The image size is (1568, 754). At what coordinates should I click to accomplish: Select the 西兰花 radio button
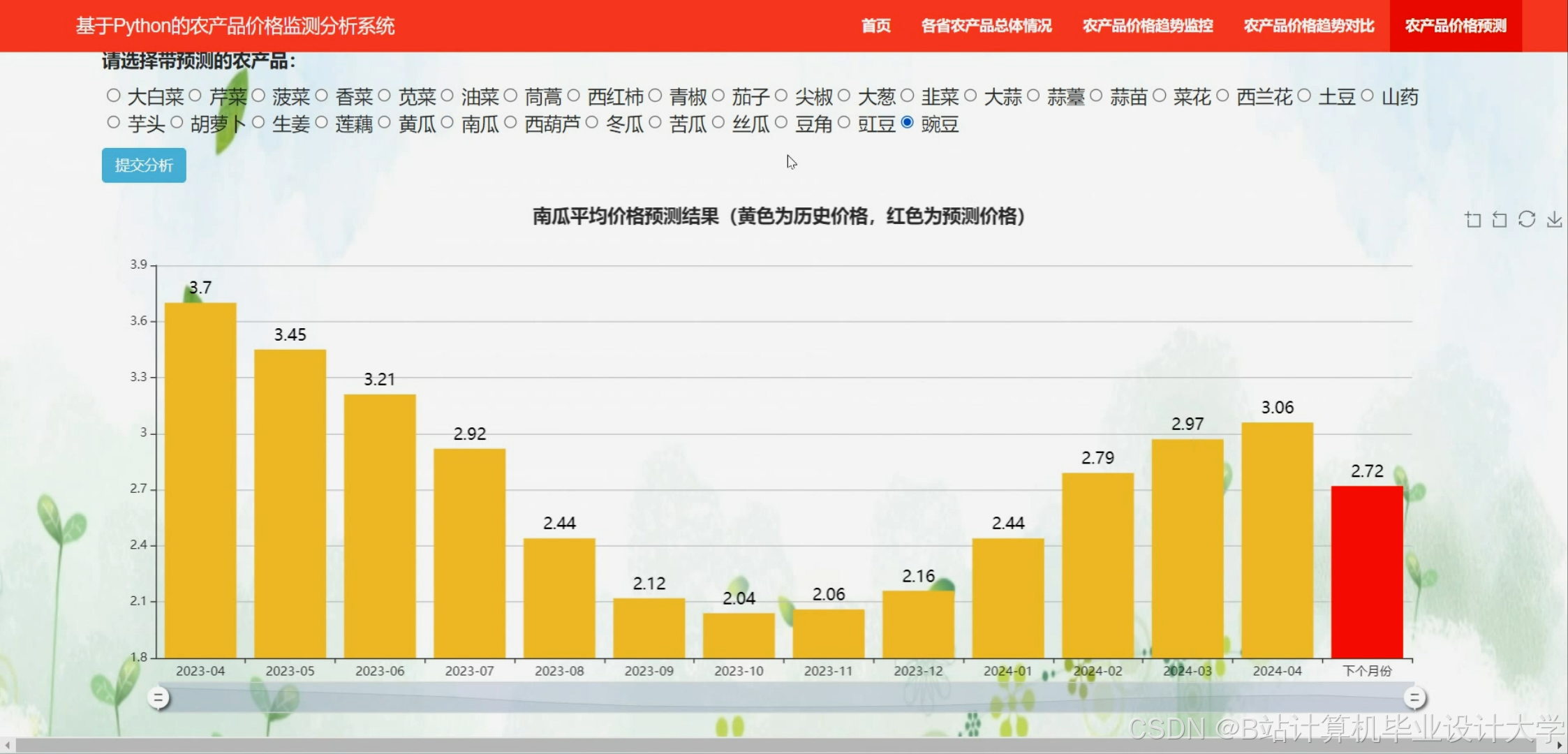[x=1222, y=95]
